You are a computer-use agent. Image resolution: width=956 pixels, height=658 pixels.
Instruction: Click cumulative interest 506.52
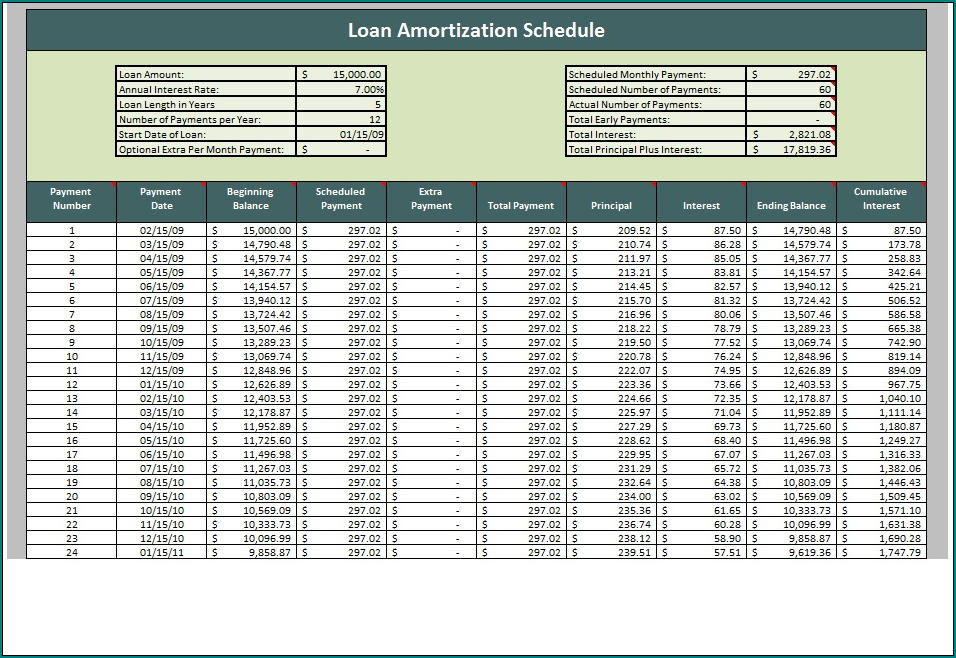882,301
